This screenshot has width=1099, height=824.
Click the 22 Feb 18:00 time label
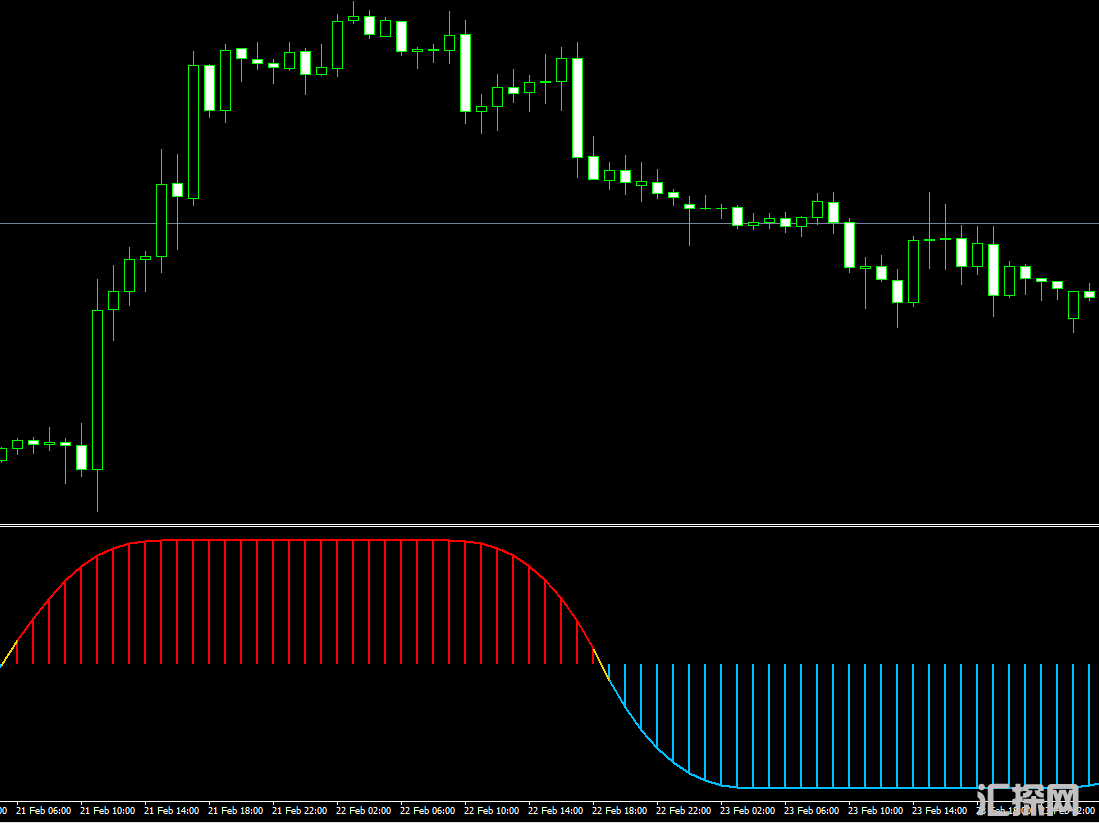(620, 811)
